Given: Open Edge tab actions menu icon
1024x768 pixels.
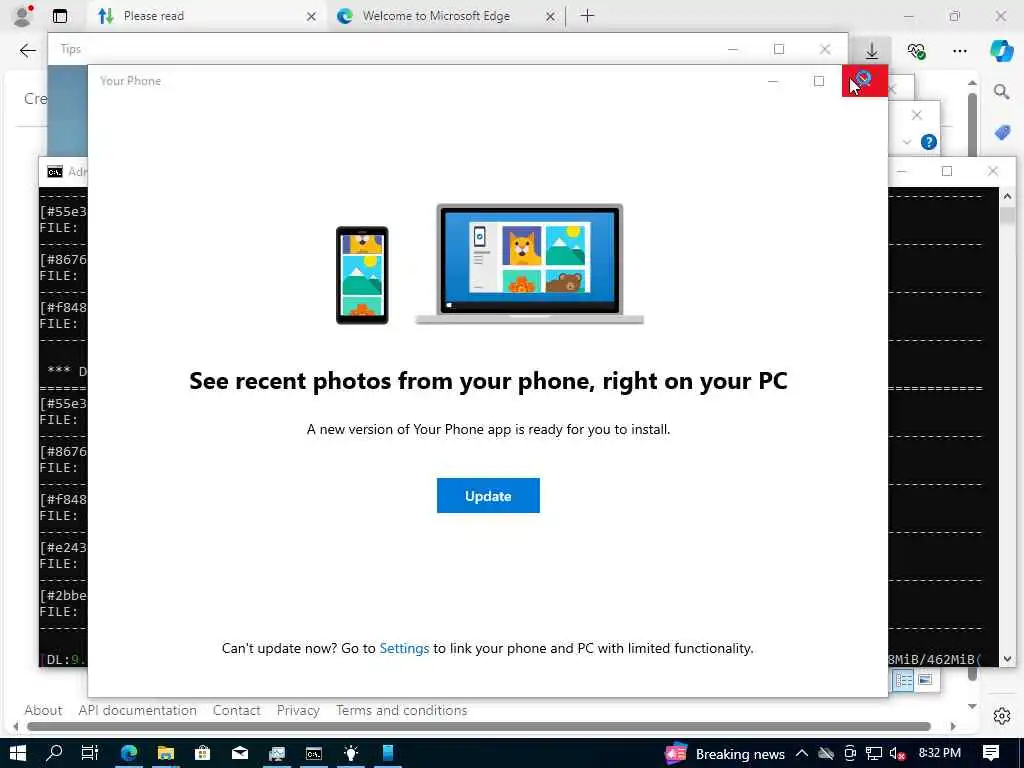Looking at the screenshot, I should coord(60,16).
